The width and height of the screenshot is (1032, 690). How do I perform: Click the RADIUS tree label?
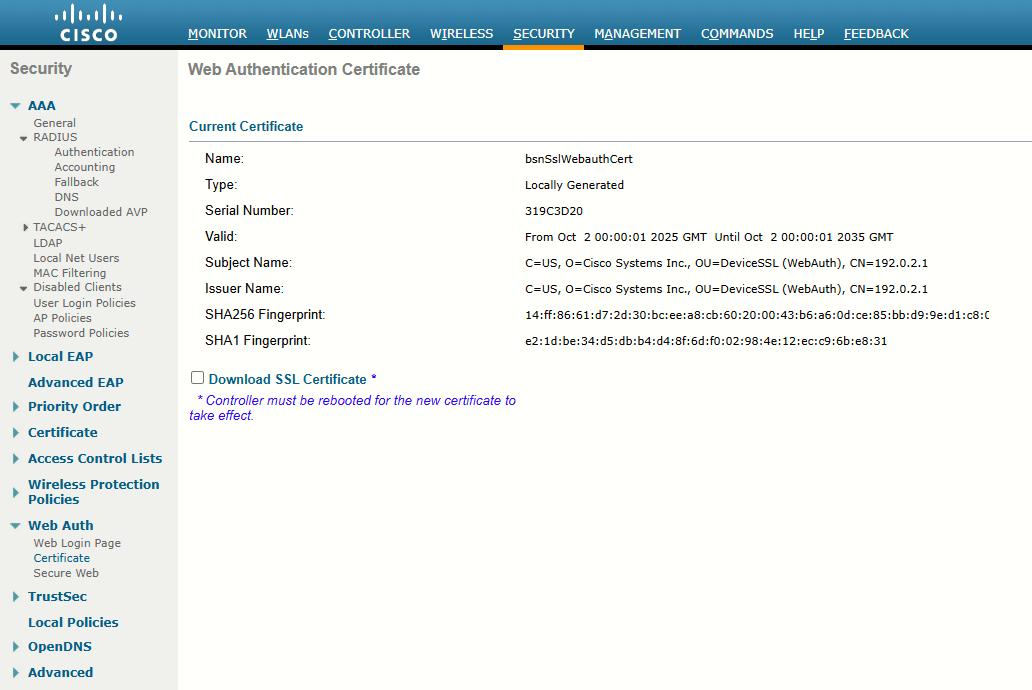click(55, 137)
